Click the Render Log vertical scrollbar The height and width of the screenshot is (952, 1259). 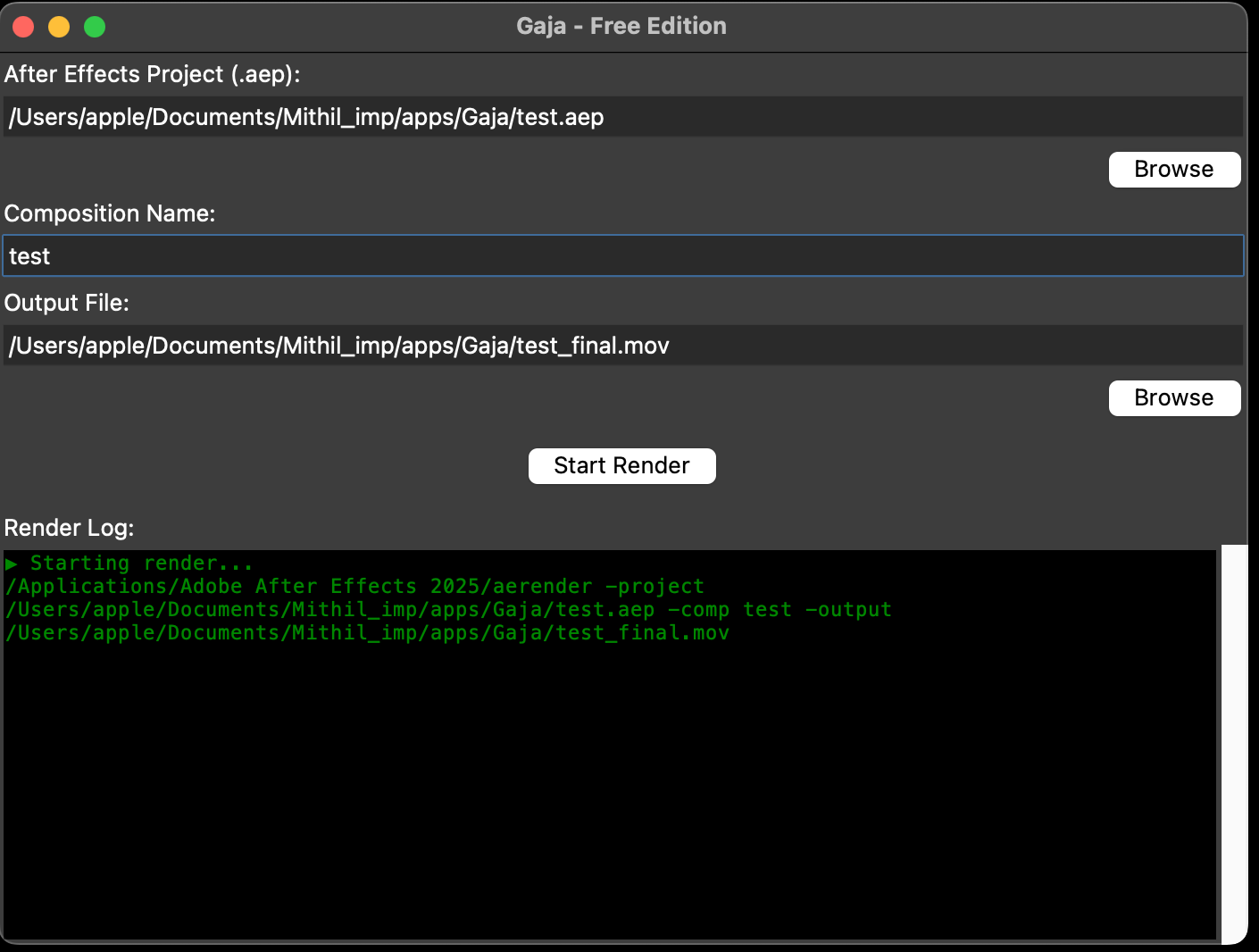click(1234, 744)
